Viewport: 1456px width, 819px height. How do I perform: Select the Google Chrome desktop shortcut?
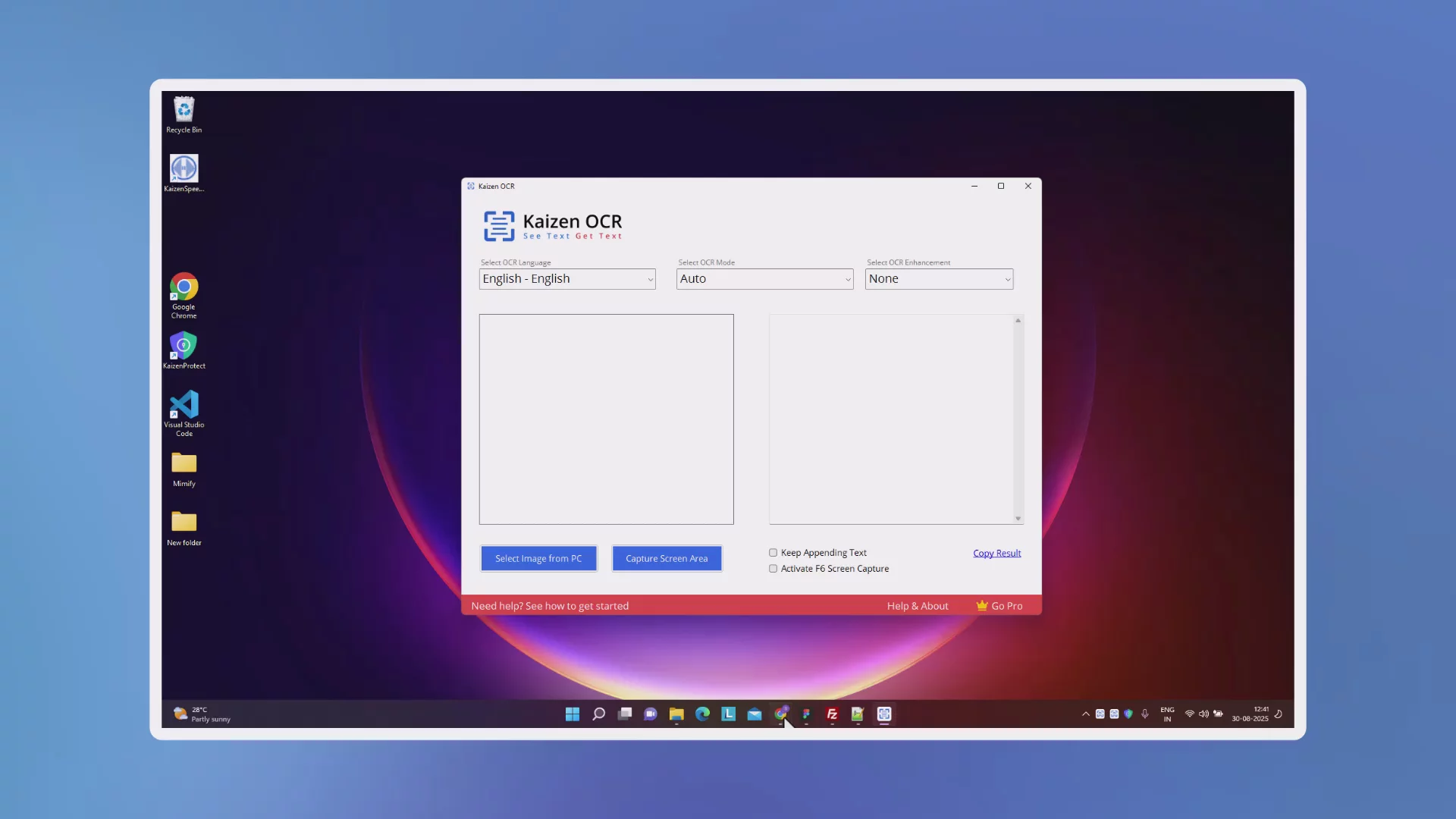[184, 296]
